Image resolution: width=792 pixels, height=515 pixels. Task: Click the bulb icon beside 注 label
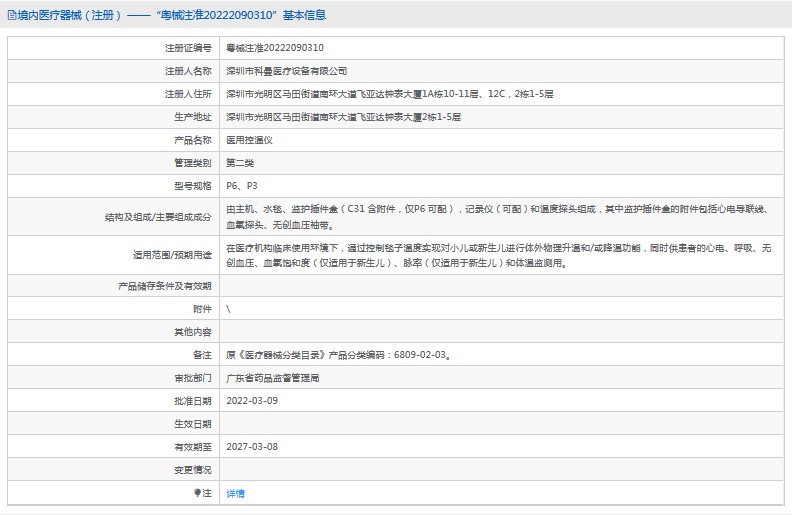click(x=197, y=493)
